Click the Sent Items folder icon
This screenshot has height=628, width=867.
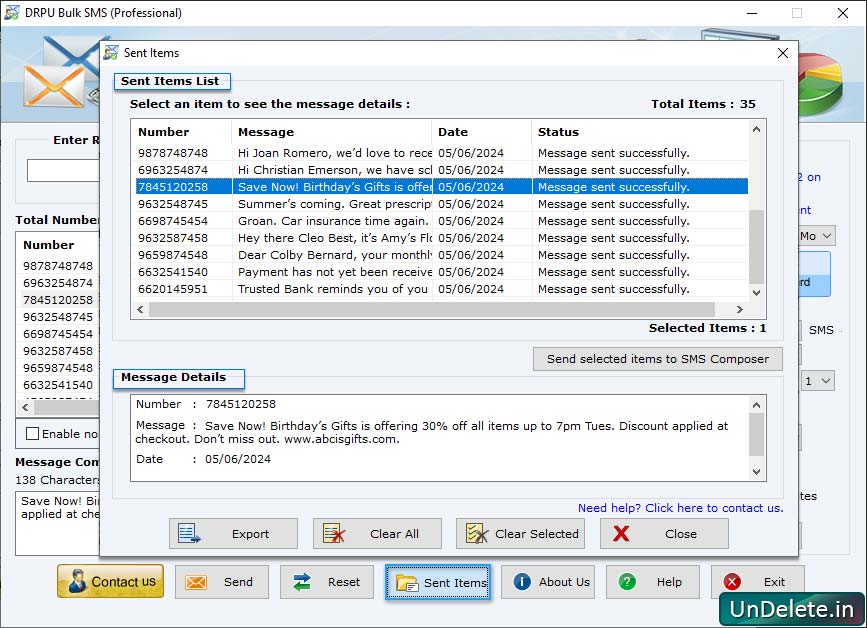tap(408, 583)
